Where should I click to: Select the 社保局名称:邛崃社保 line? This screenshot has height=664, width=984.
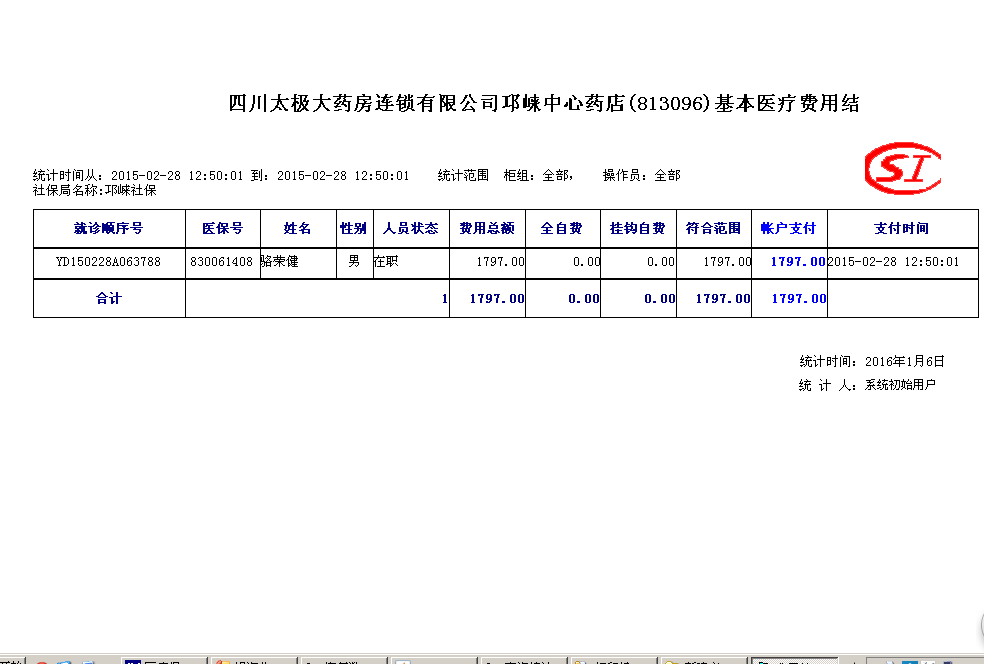tap(95, 190)
